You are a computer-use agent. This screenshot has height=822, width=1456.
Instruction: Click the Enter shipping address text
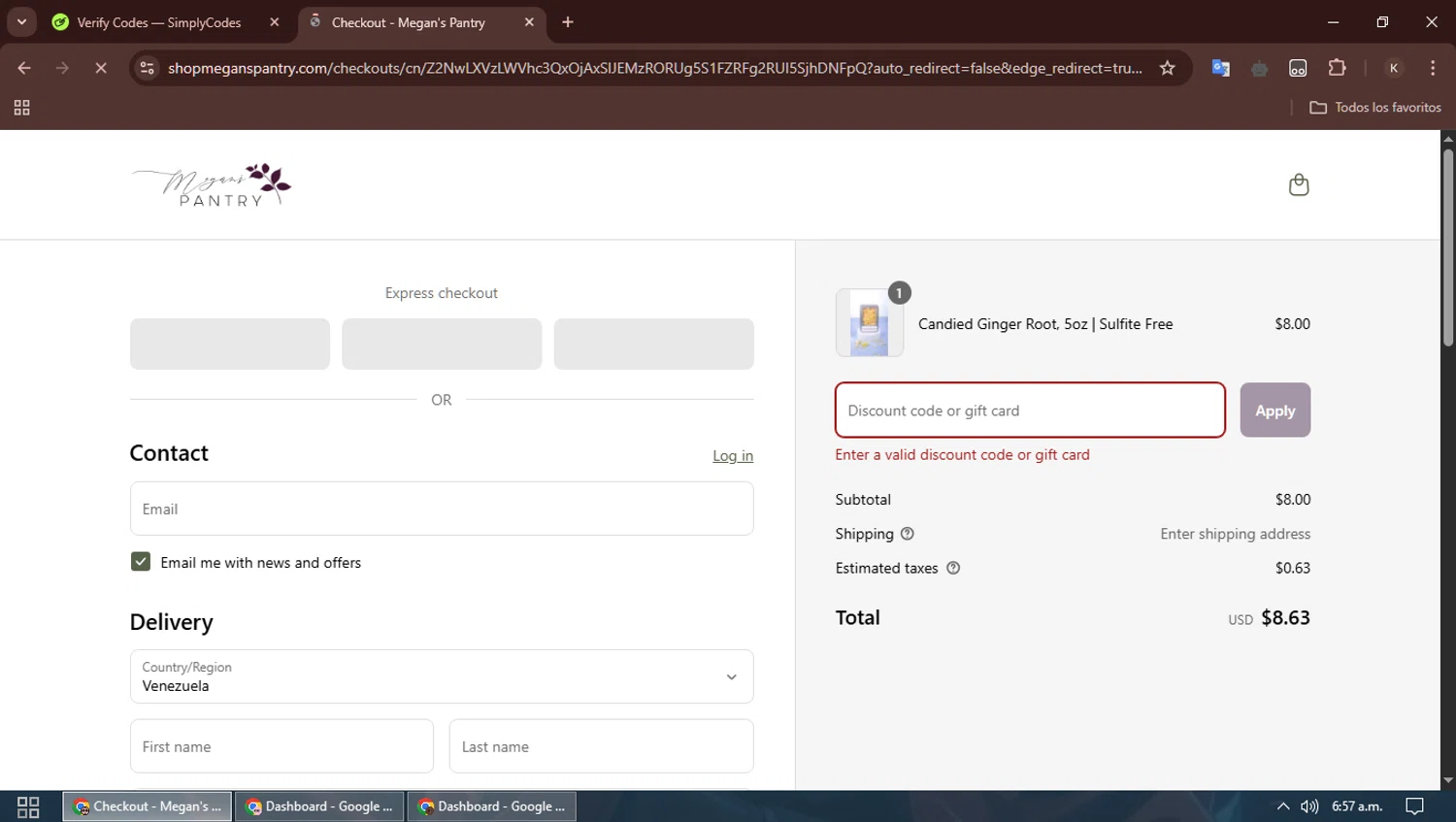click(x=1236, y=534)
